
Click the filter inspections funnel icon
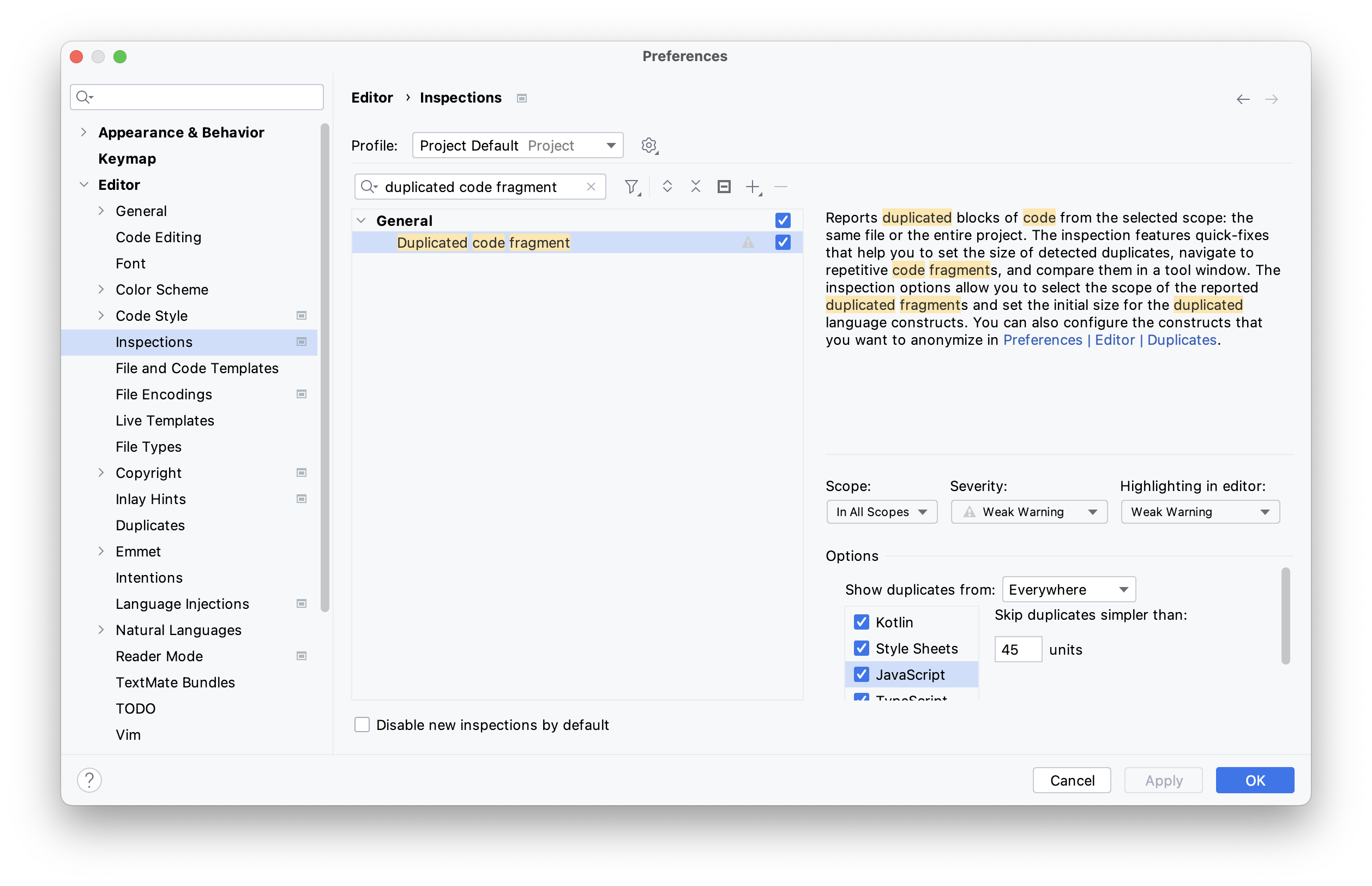[631, 187]
